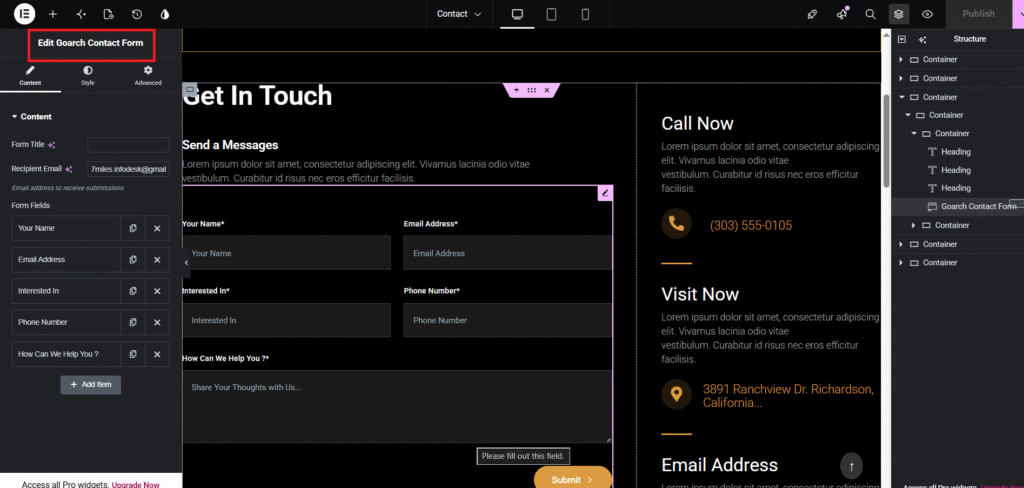
Task: Click the Form Title input field
Action: point(128,145)
